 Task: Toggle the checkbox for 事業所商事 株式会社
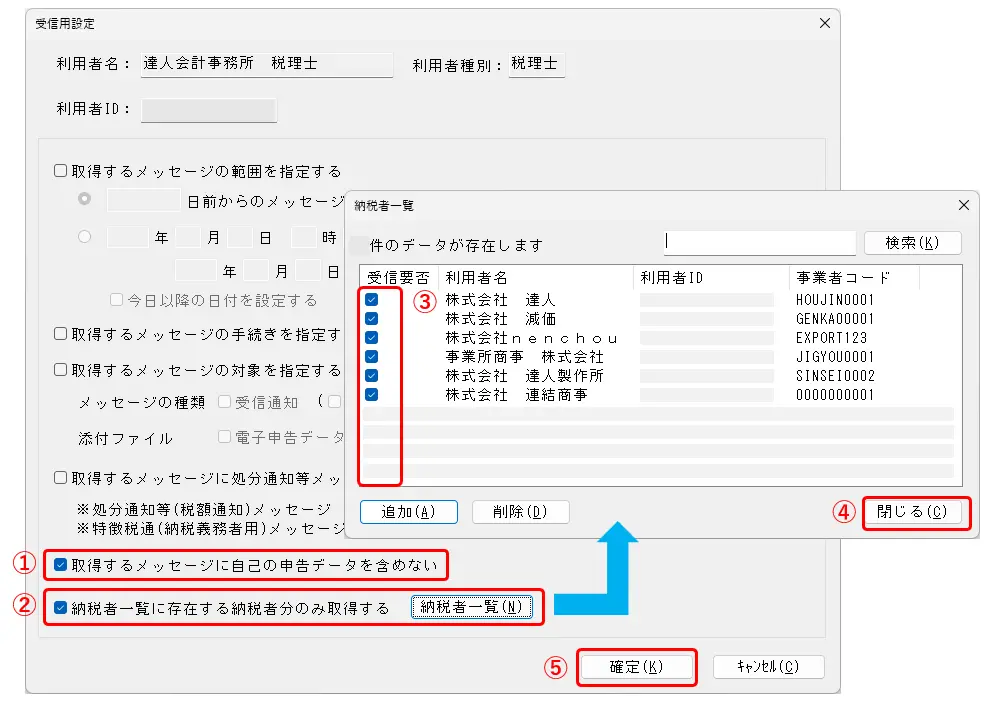click(372, 357)
